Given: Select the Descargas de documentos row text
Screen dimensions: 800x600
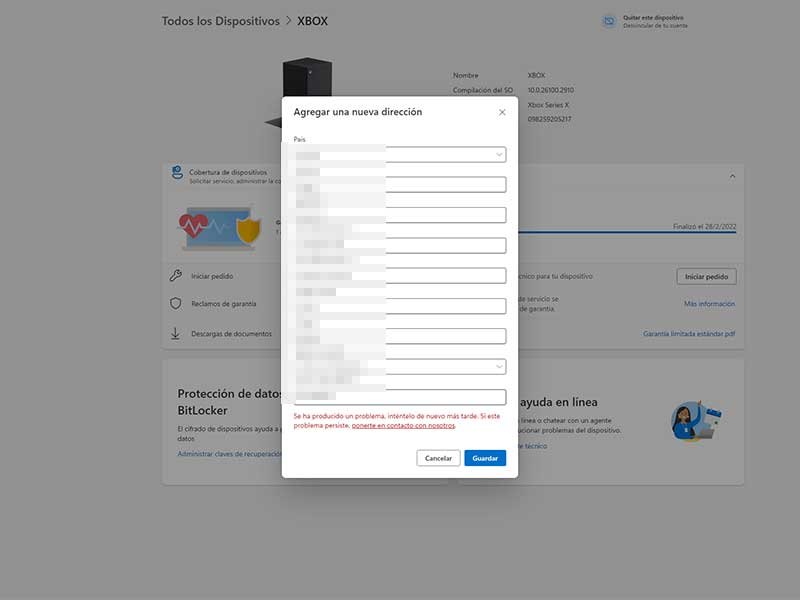Looking at the screenshot, I should click(231, 334).
